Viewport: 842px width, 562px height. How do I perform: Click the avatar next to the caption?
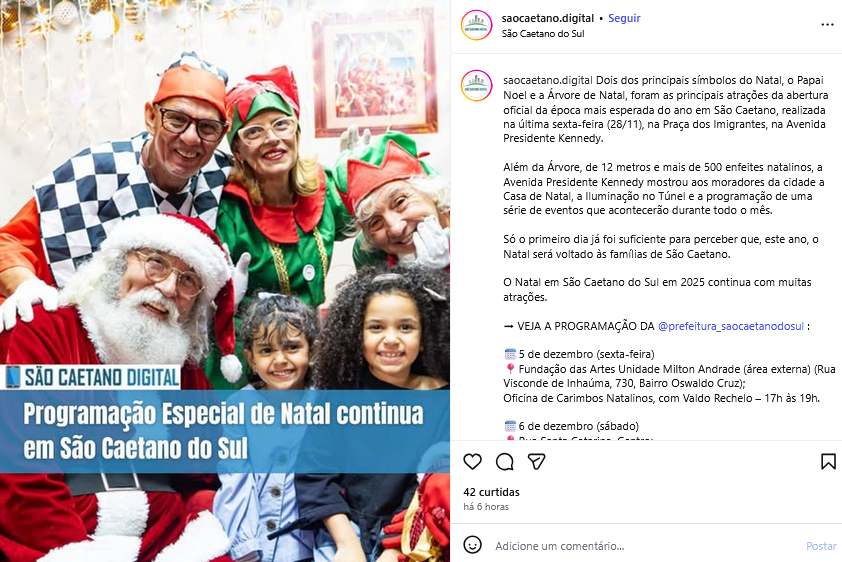(x=476, y=85)
